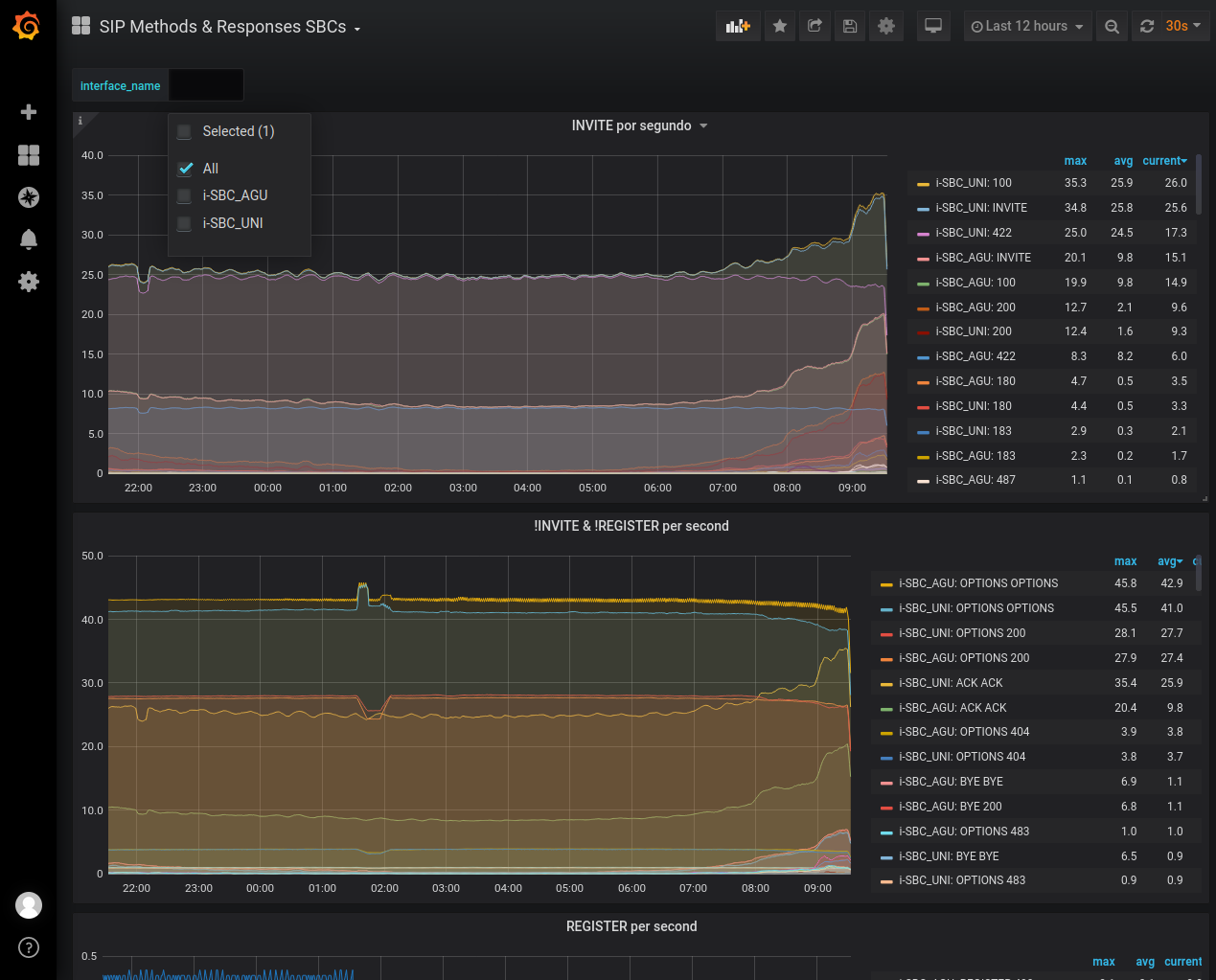Sort legend by max column in INVITE panel
Screen dimensions: 1216x980
pos(1075,161)
